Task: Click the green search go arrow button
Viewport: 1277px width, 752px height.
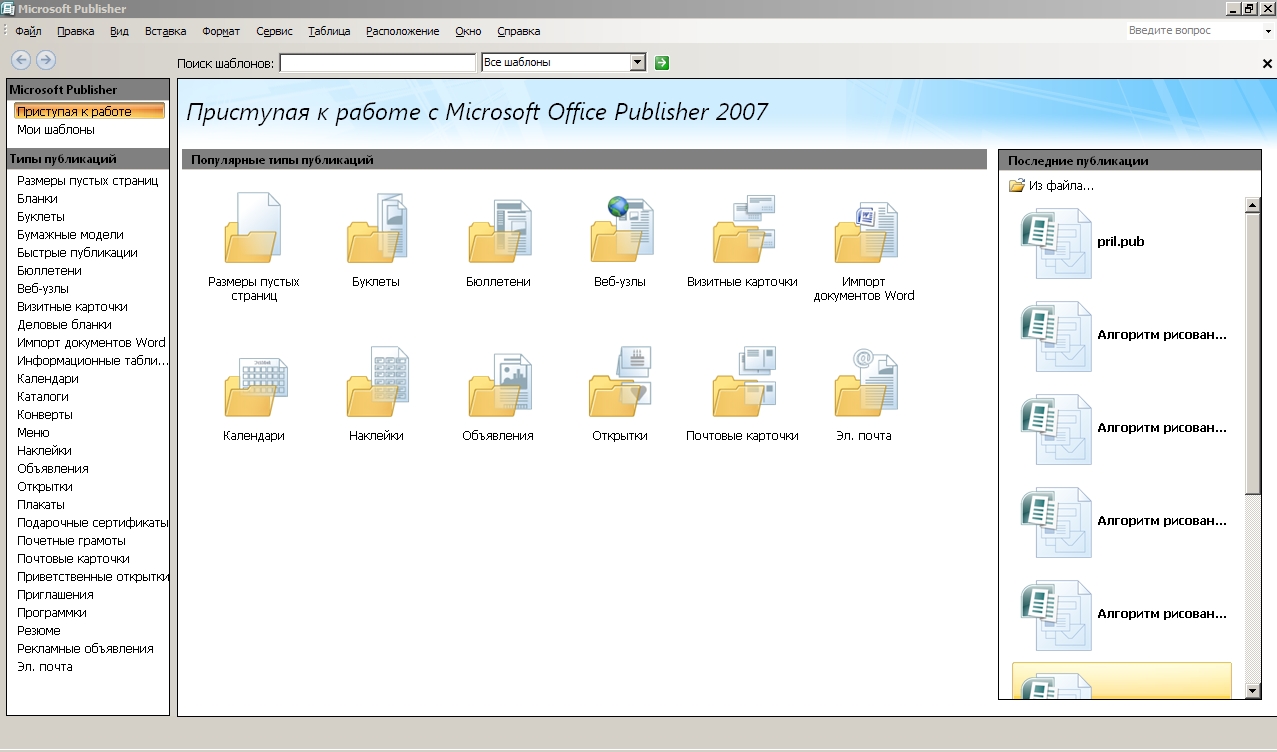Action: pyautogui.click(x=661, y=63)
